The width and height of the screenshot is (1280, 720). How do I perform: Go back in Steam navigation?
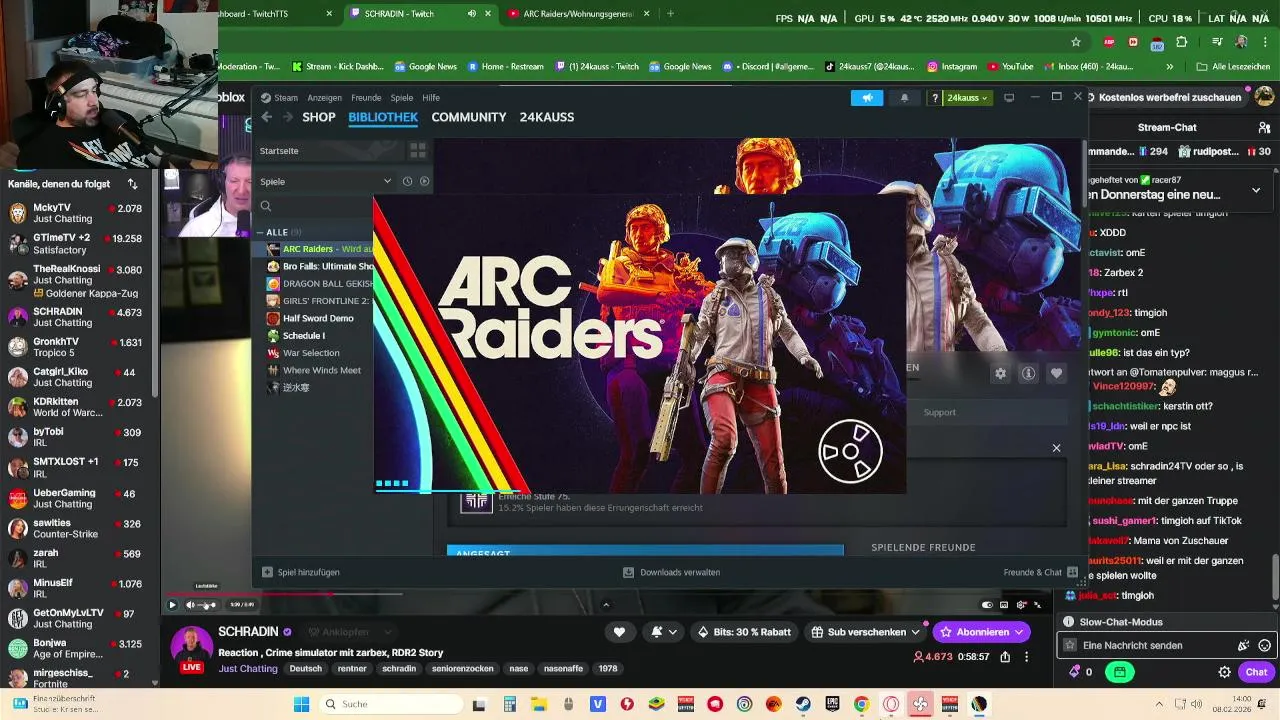[267, 117]
